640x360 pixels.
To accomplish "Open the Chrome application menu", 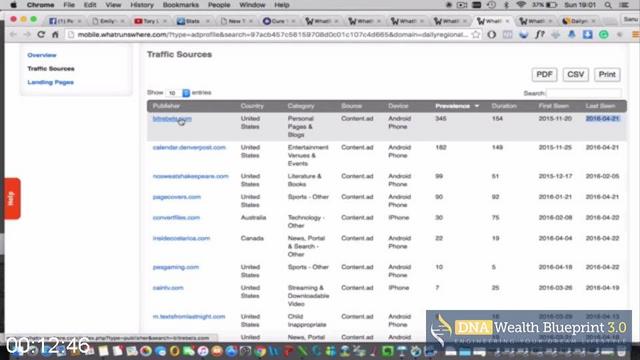I will click(x=40, y=5).
